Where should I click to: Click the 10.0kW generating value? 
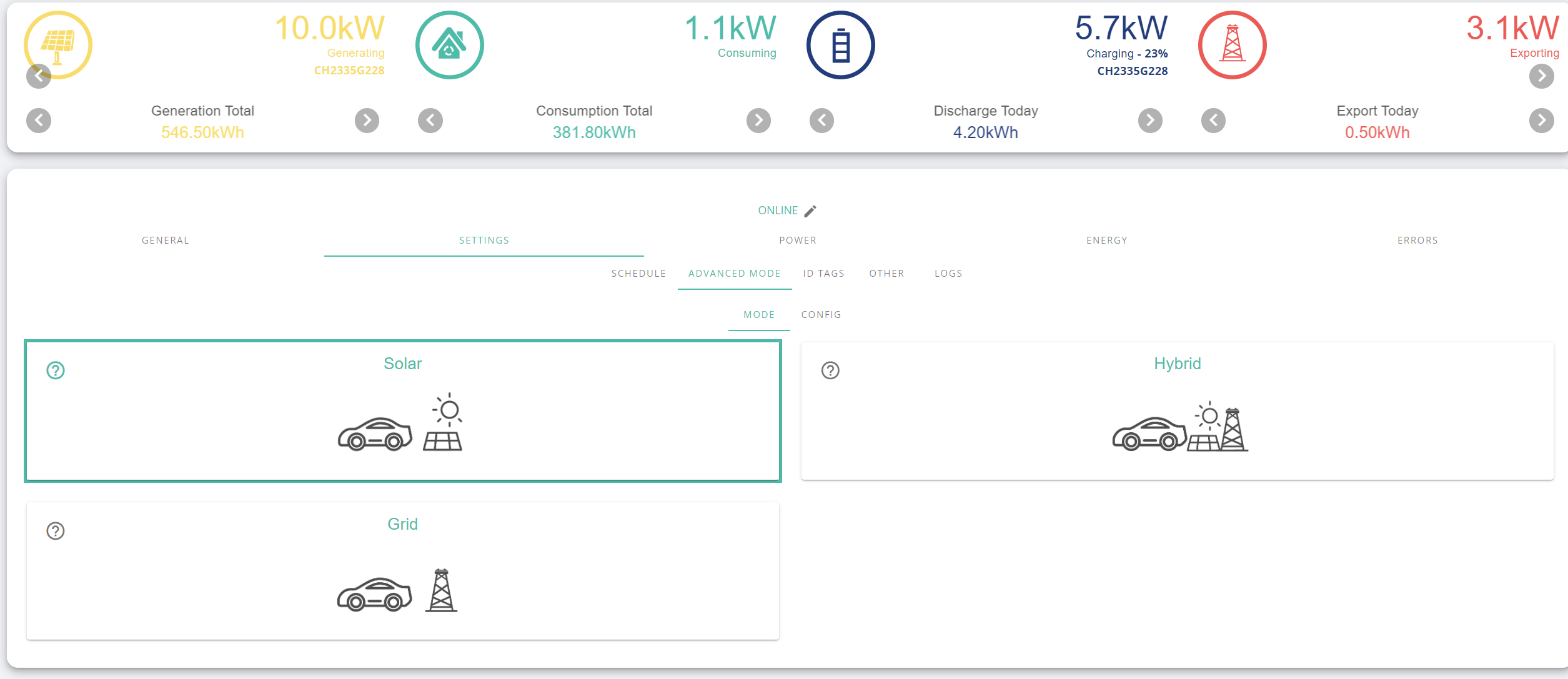pyautogui.click(x=330, y=28)
